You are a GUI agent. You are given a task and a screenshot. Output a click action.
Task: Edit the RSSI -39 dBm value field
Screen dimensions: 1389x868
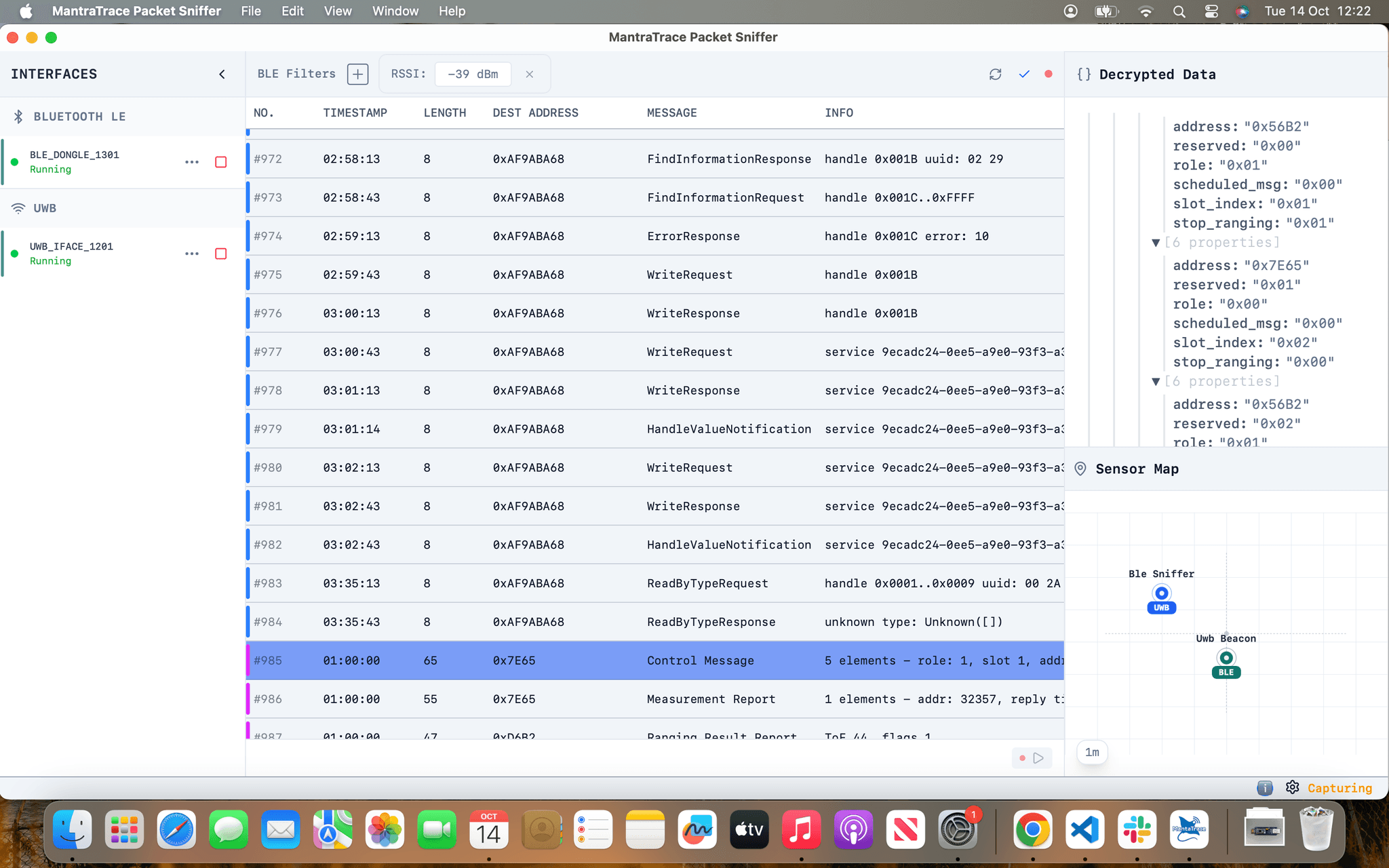(473, 74)
